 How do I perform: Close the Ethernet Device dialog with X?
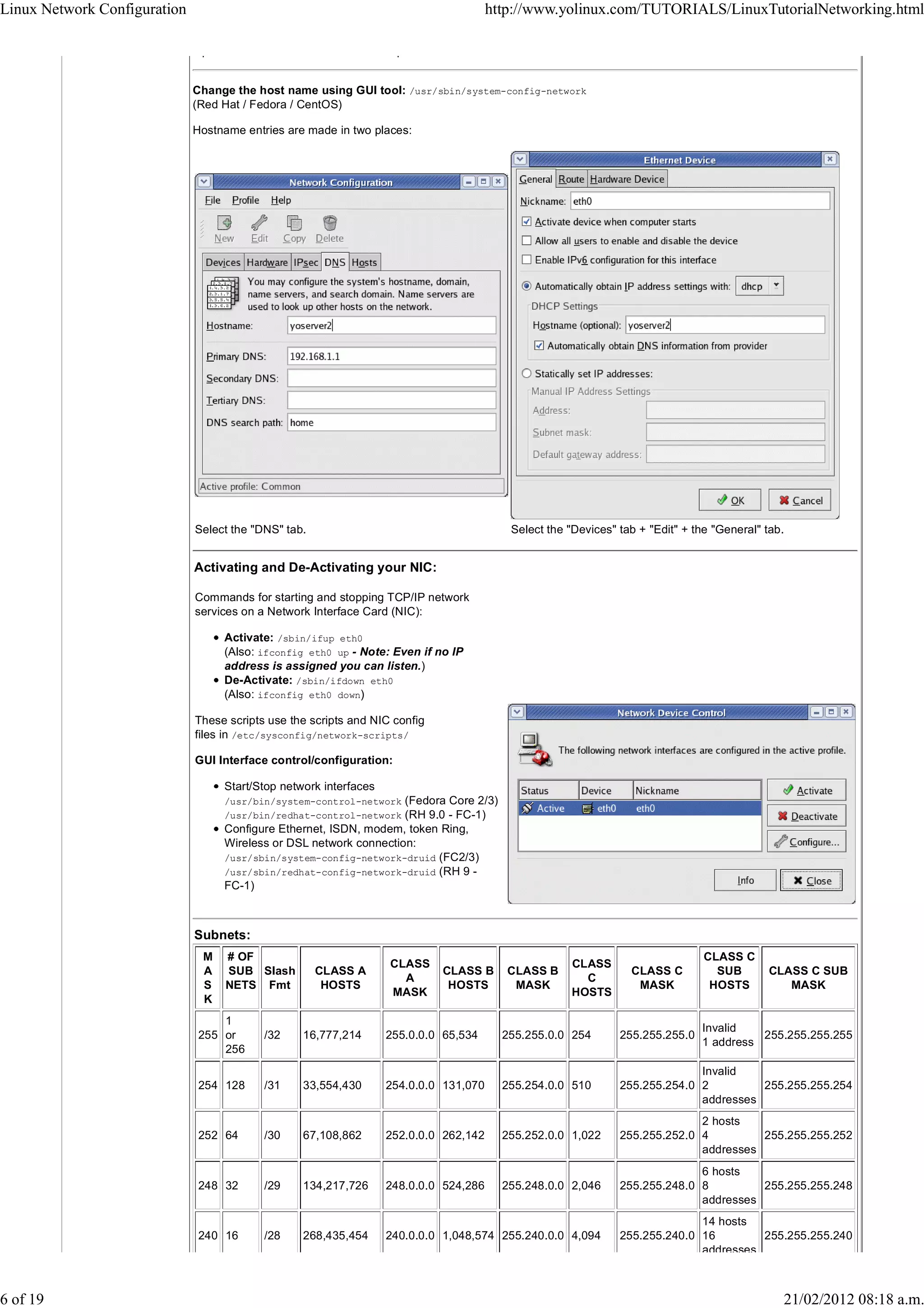pos(830,159)
